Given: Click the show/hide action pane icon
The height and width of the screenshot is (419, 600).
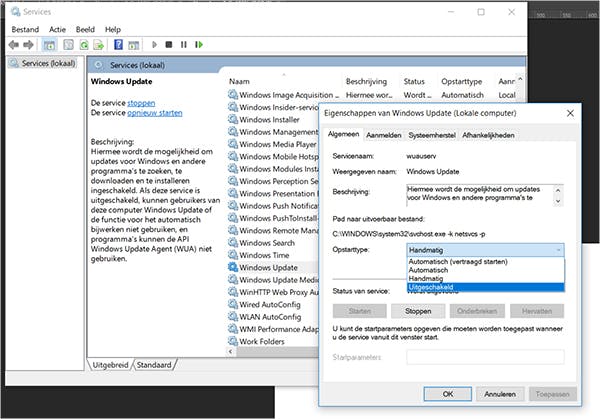Looking at the screenshot, I should pos(133,45).
